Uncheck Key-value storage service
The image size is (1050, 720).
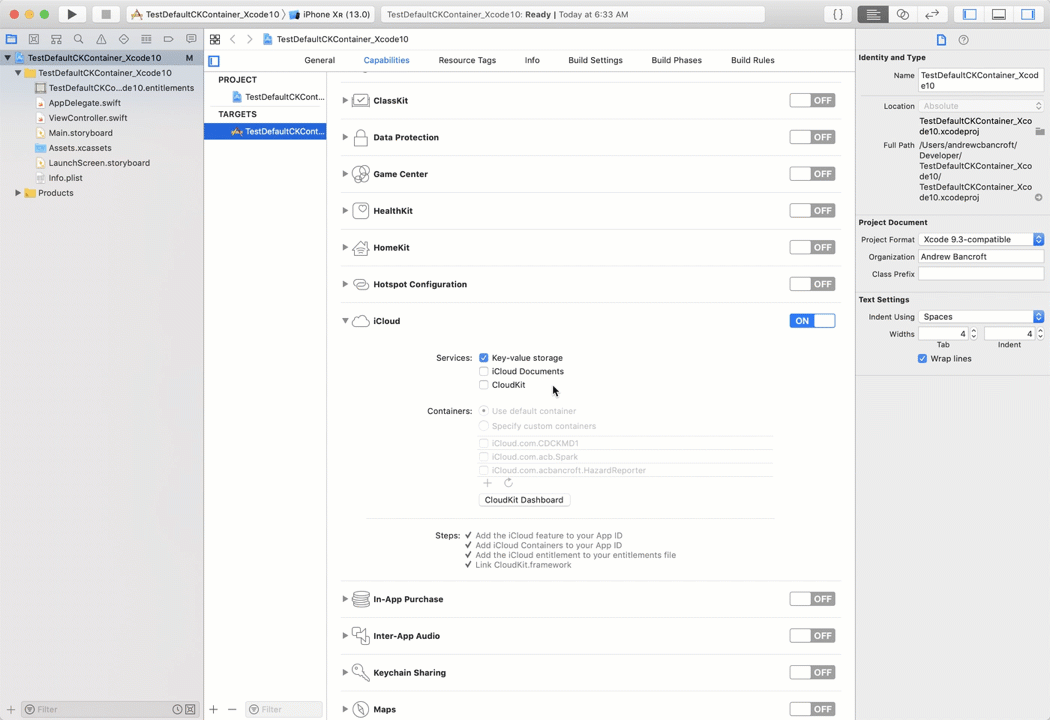click(x=483, y=358)
